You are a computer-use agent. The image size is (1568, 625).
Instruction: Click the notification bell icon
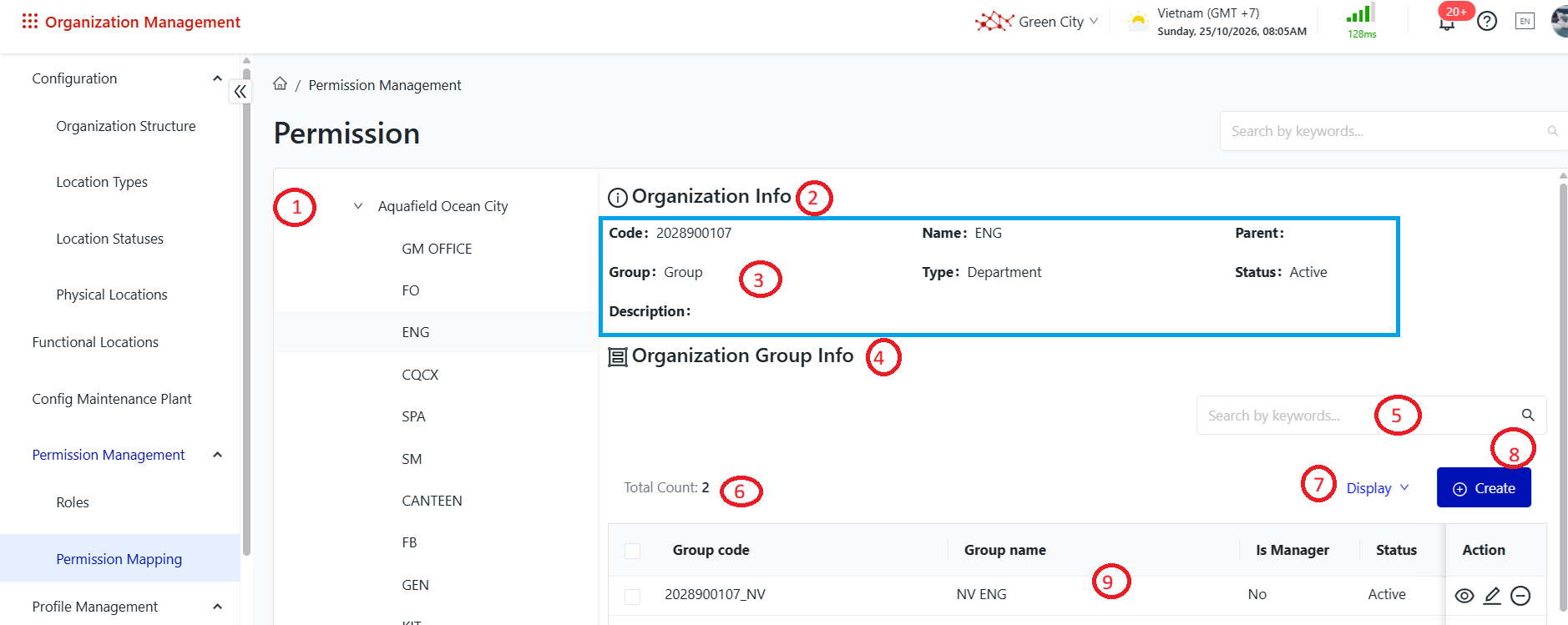tap(1447, 23)
